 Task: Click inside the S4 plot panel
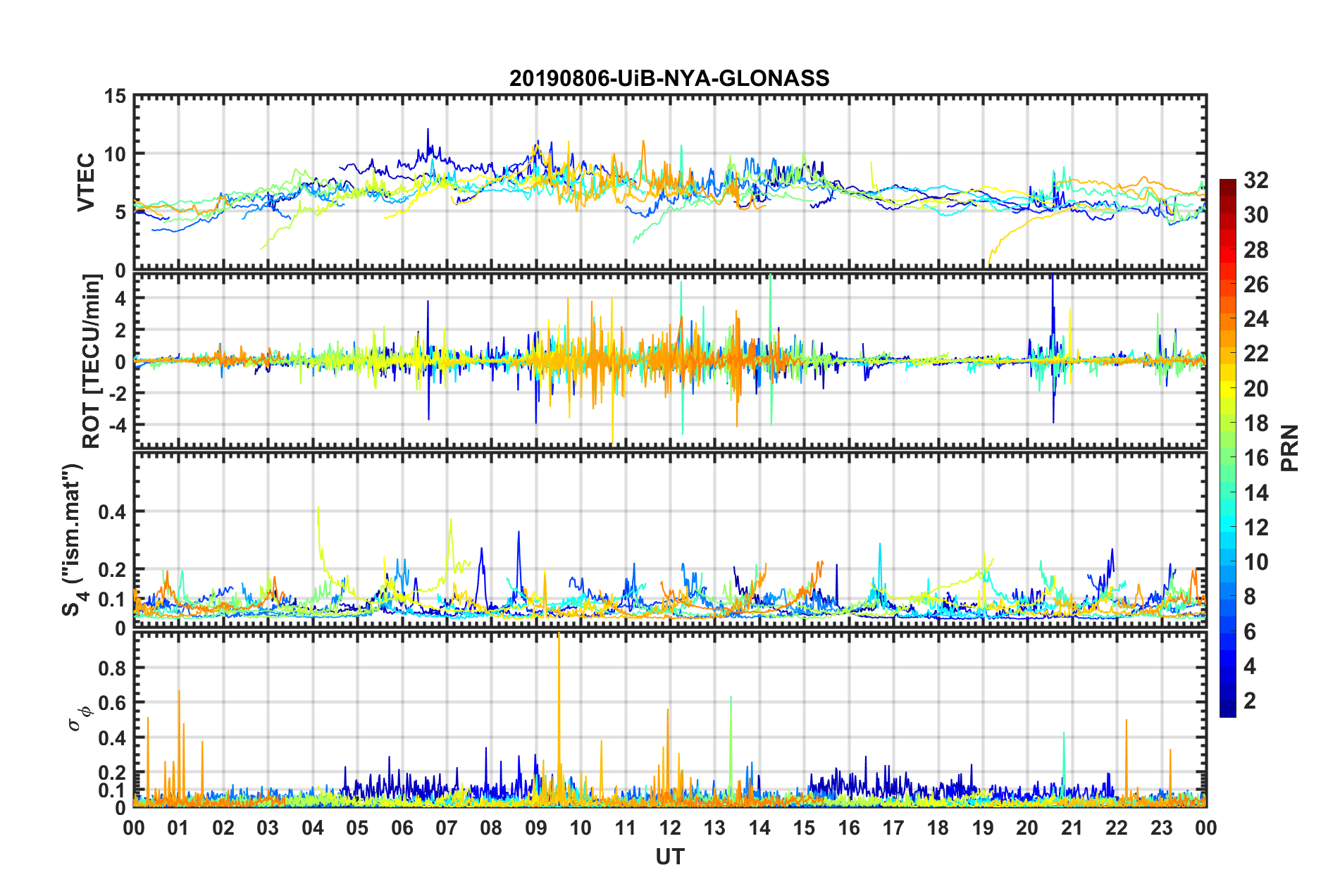(x=670, y=540)
